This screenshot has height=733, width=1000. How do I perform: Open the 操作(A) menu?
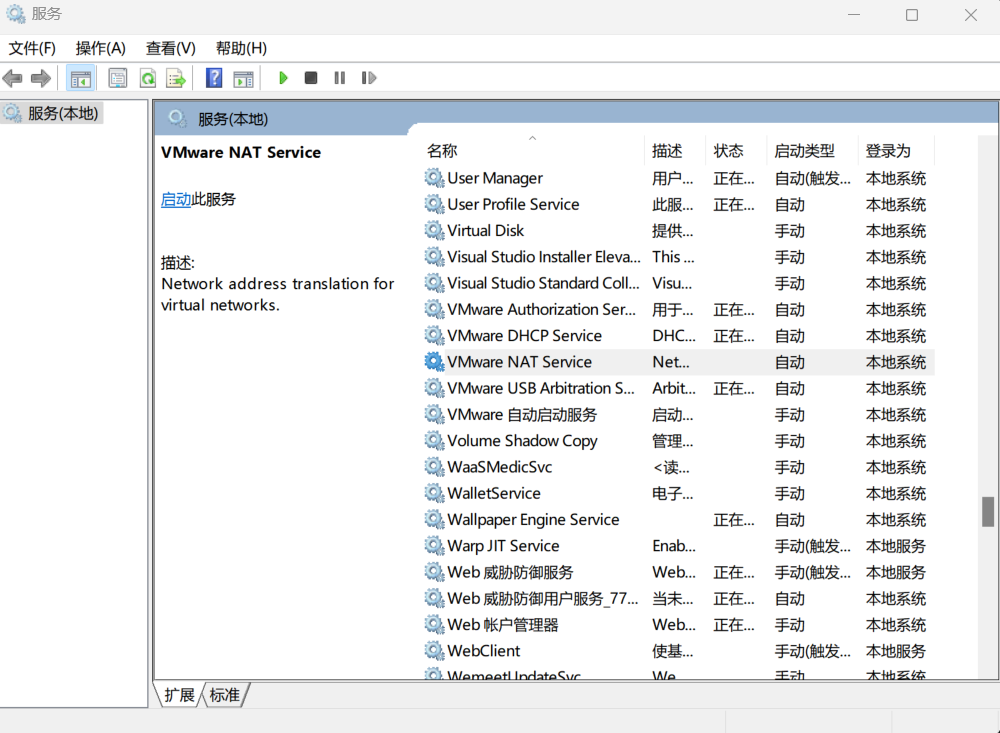100,48
